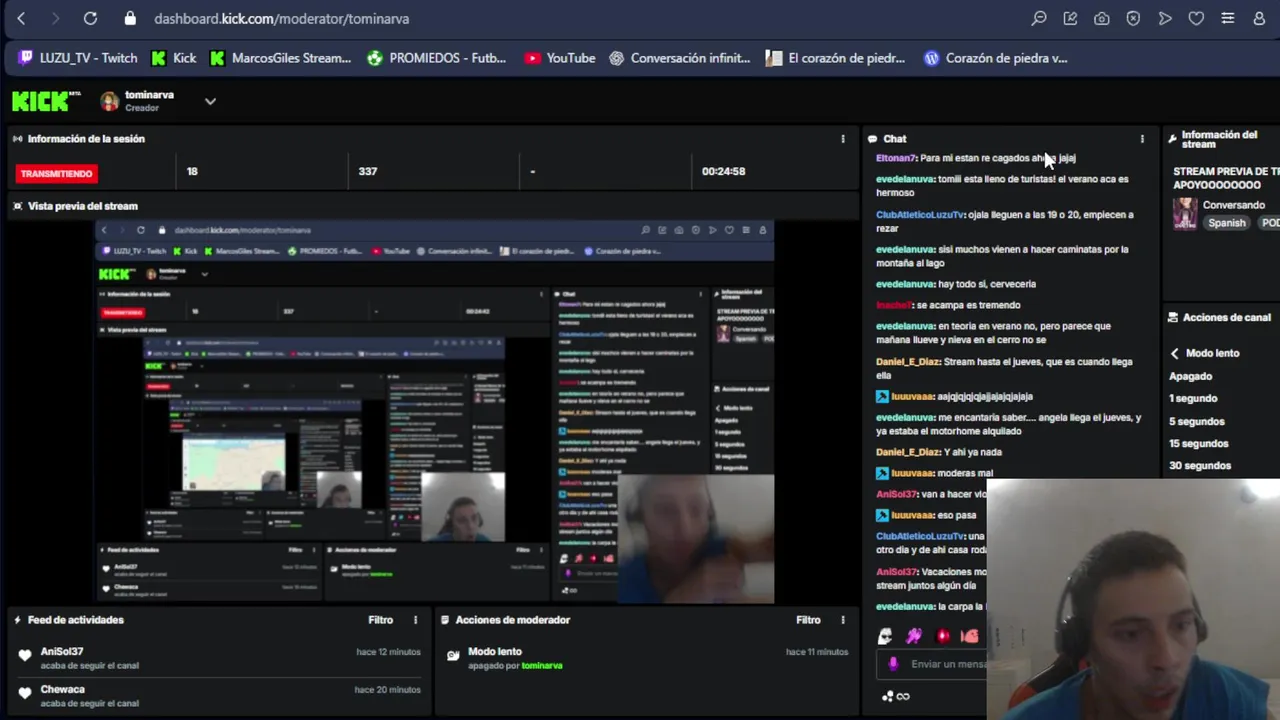
Task: Click the stream preview thumbnail
Action: coord(434,413)
